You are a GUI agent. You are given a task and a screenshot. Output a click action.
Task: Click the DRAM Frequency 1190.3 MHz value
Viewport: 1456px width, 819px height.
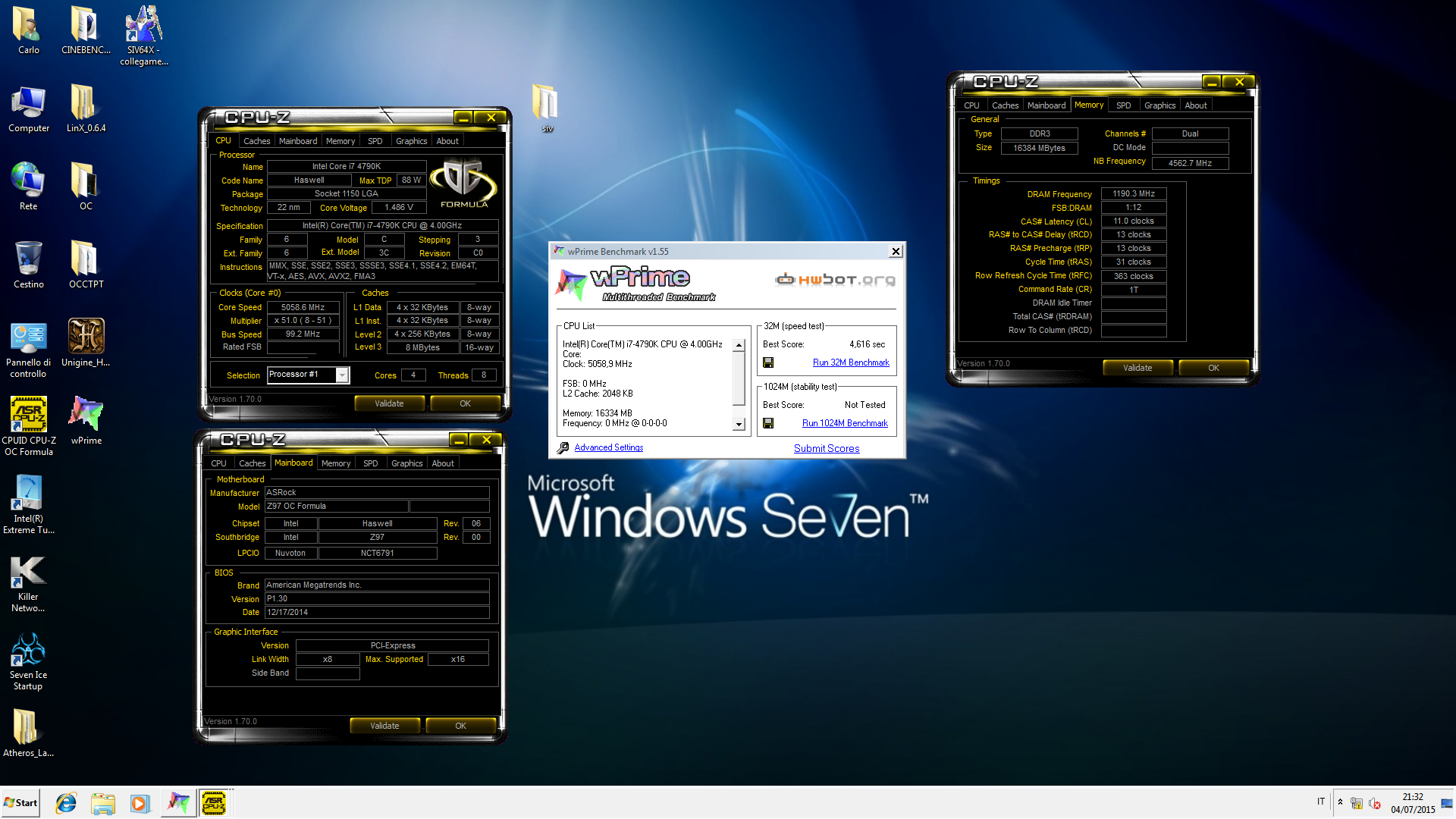[x=1134, y=194]
